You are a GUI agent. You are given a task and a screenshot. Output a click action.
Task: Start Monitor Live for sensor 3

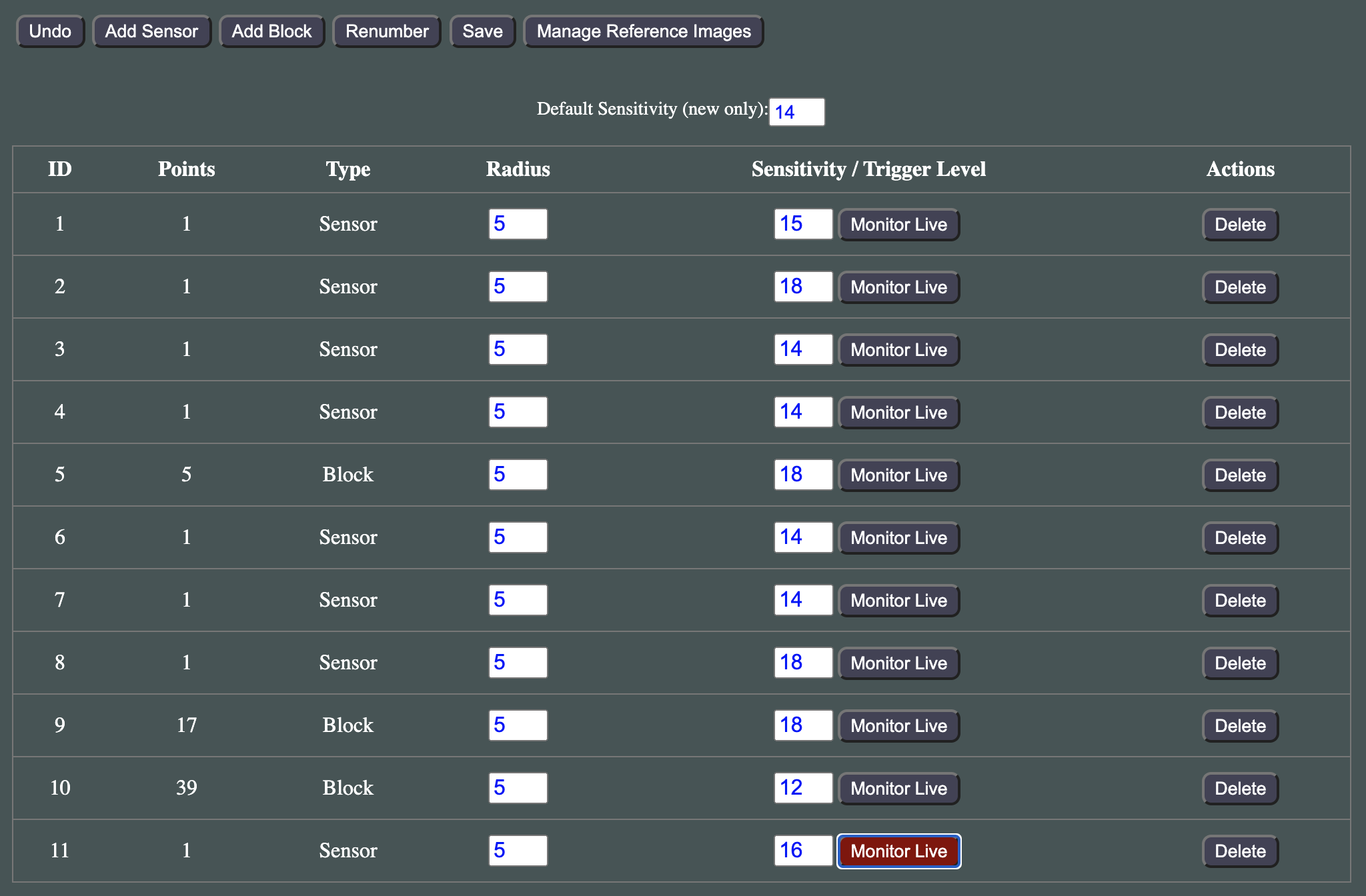(x=898, y=350)
